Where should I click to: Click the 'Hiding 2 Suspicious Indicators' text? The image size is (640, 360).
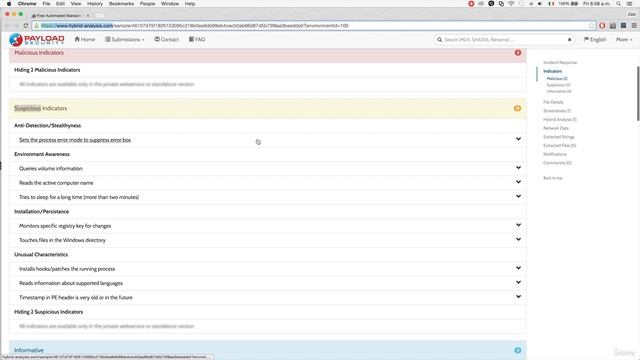pos(49,312)
